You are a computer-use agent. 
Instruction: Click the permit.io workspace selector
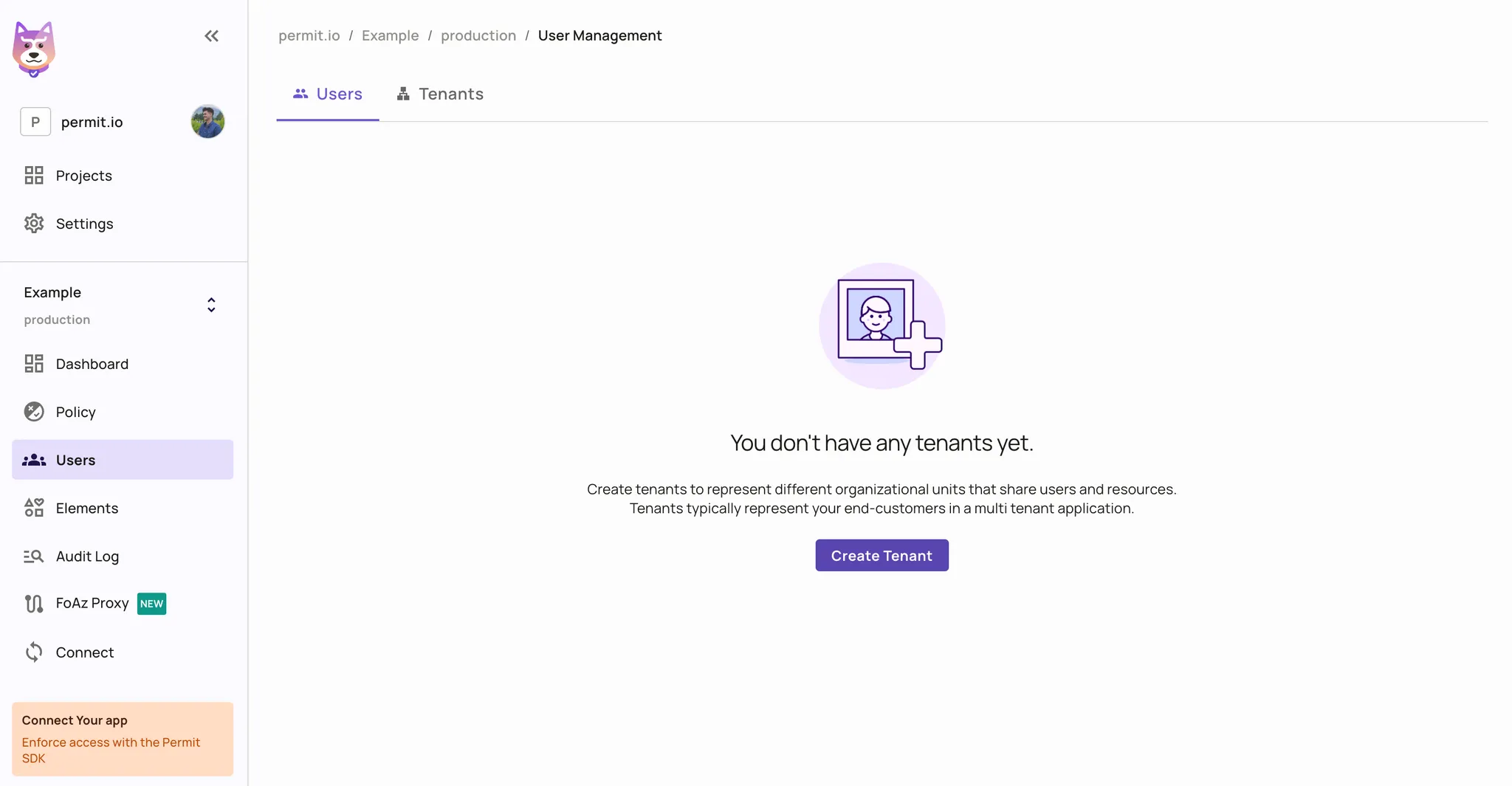coord(92,122)
